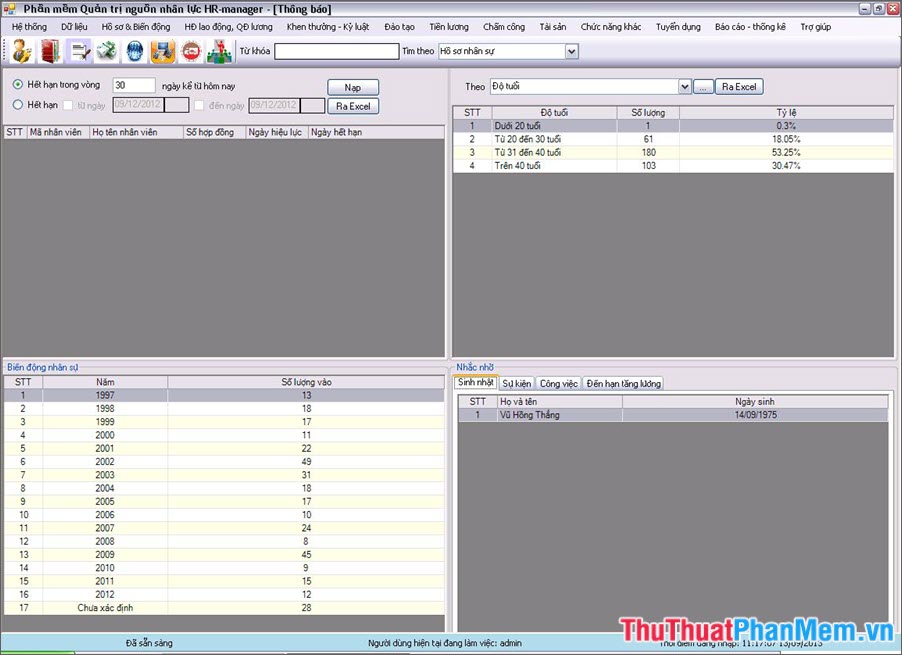Select the organization chart toolbar icon
The height and width of the screenshot is (655, 902).
[218, 50]
